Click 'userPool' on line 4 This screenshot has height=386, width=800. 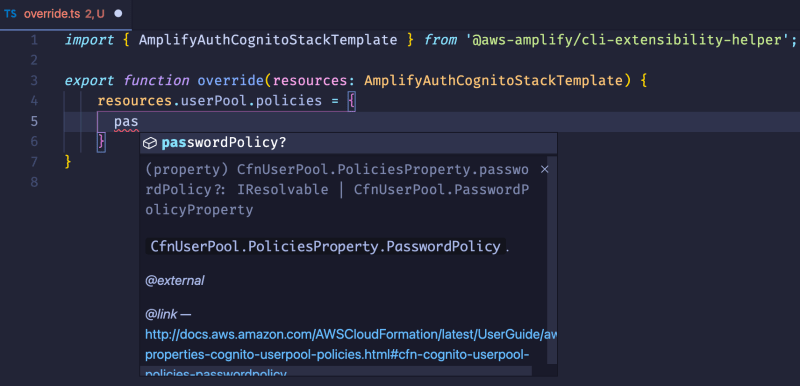coord(214,101)
